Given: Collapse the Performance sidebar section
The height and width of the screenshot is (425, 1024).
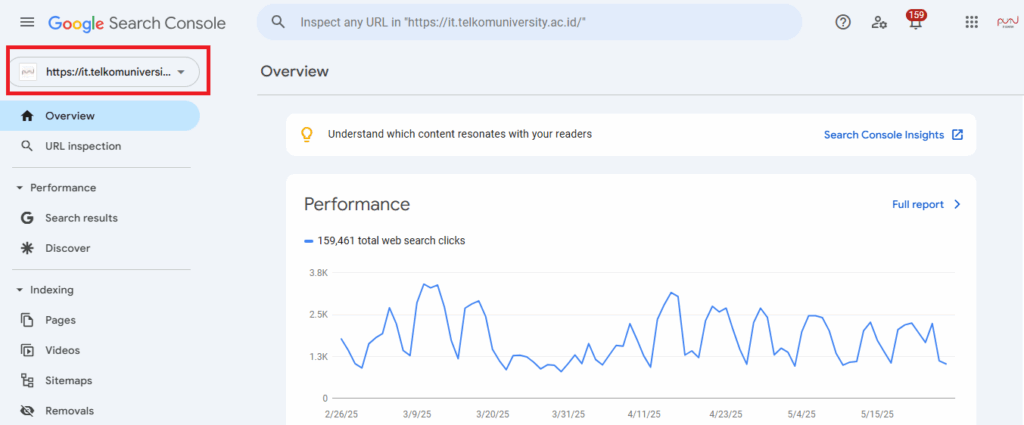Looking at the screenshot, I should pyautogui.click(x=20, y=188).
